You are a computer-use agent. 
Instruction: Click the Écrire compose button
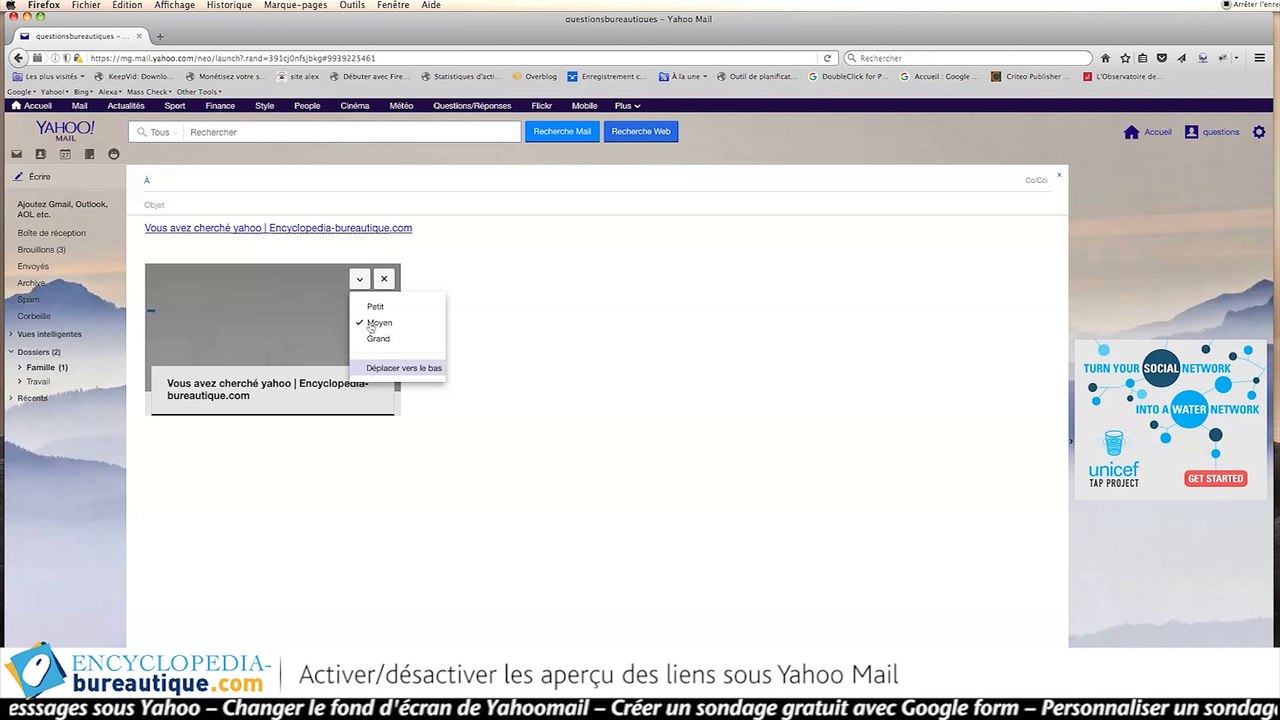tap(32, 176)
